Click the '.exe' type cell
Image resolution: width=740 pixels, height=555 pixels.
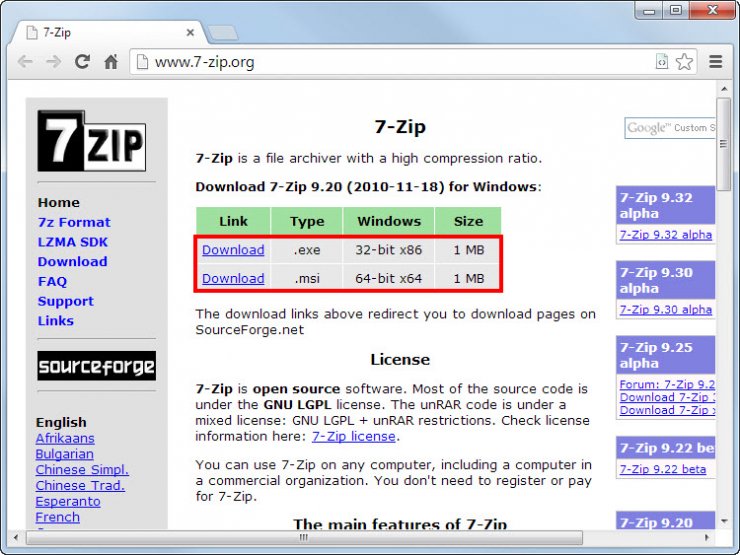307,250
